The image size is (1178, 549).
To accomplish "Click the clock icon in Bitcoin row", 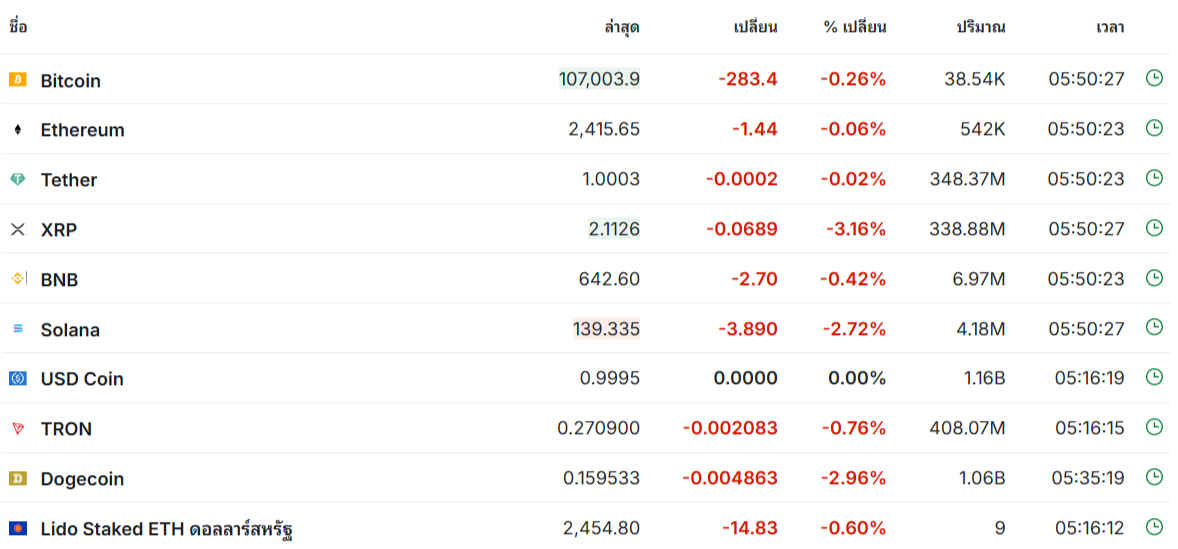I will tap(1154, 77).
